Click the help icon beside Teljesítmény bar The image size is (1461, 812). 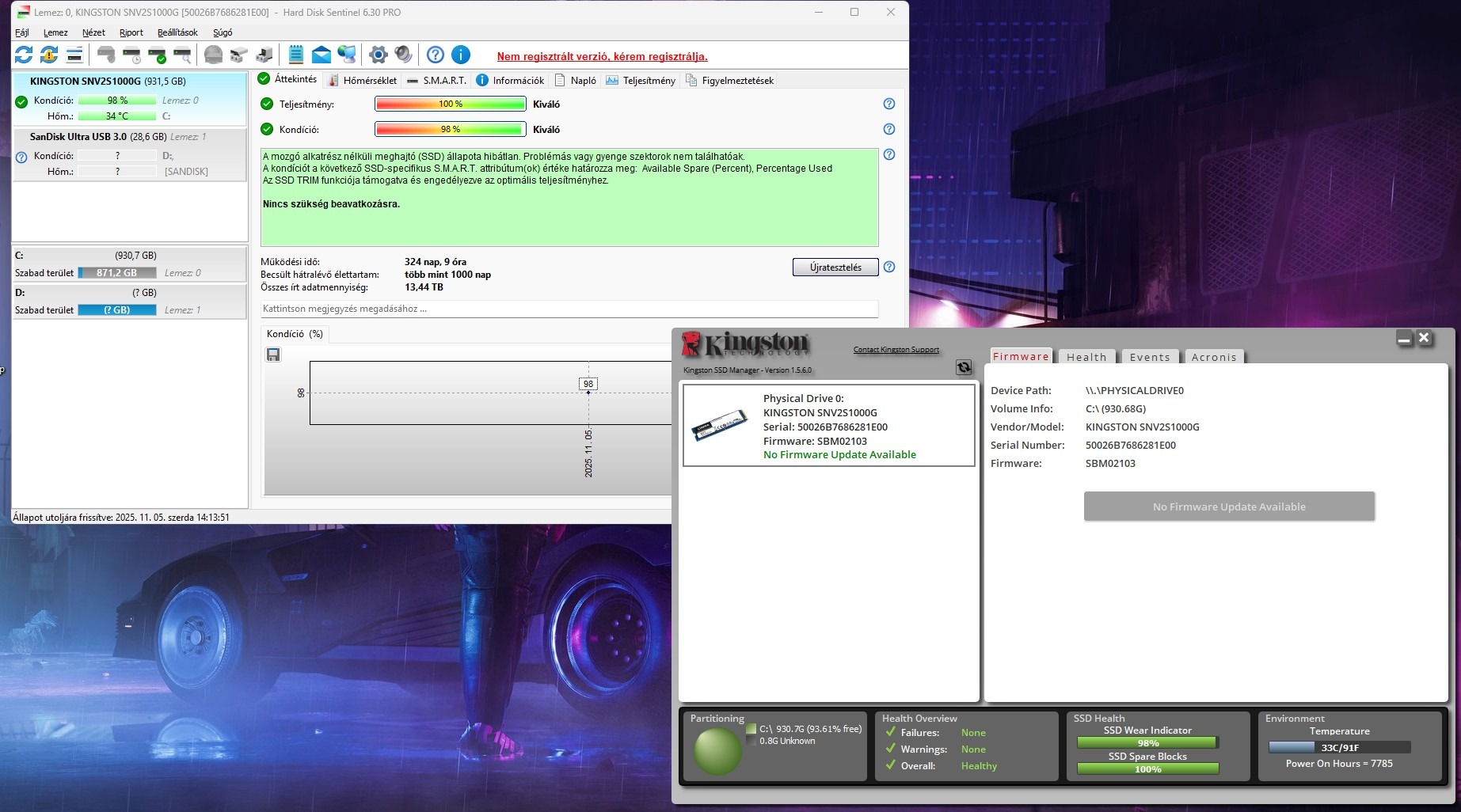(x=889, y=104)
